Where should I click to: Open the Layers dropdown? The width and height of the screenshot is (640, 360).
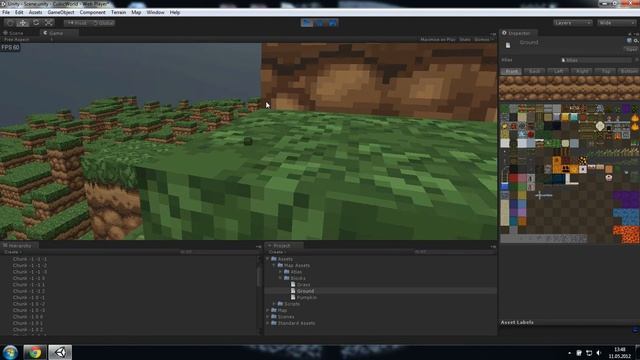coord(572,23)
